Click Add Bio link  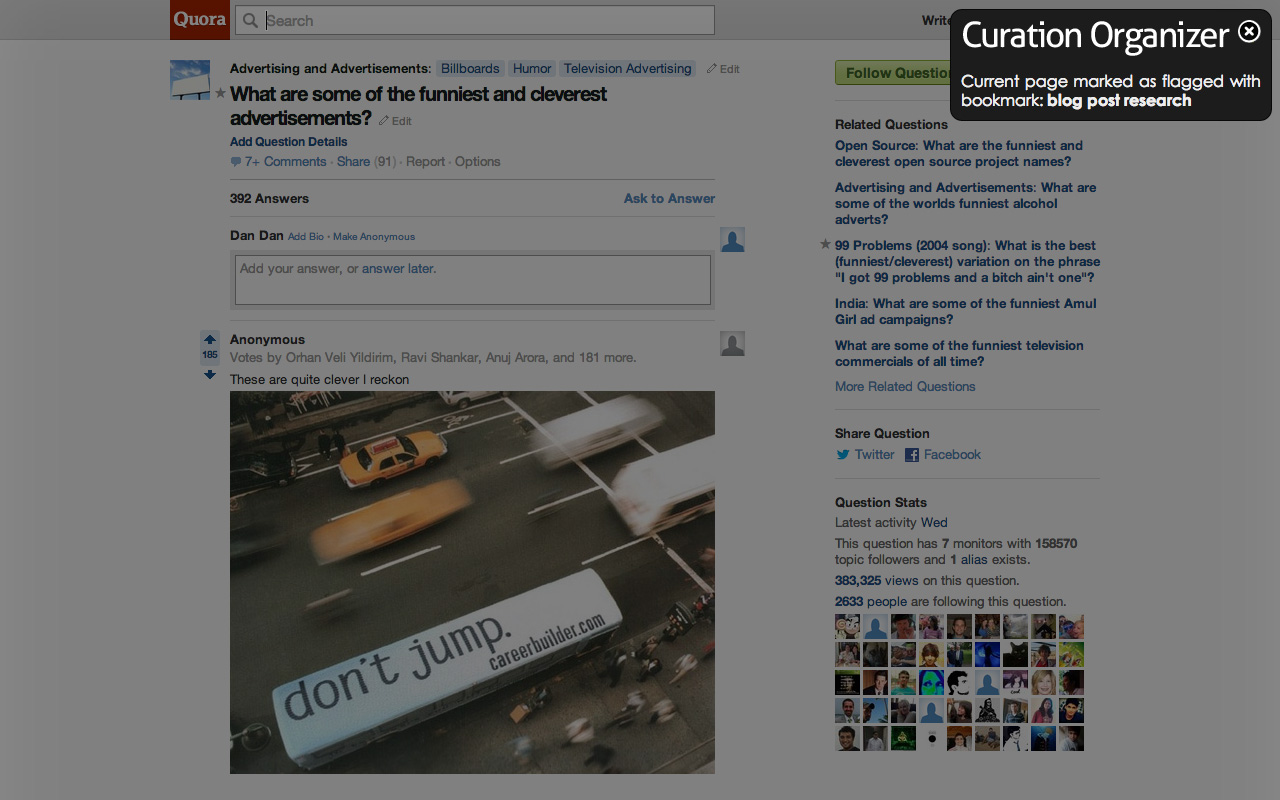(306, 237)
